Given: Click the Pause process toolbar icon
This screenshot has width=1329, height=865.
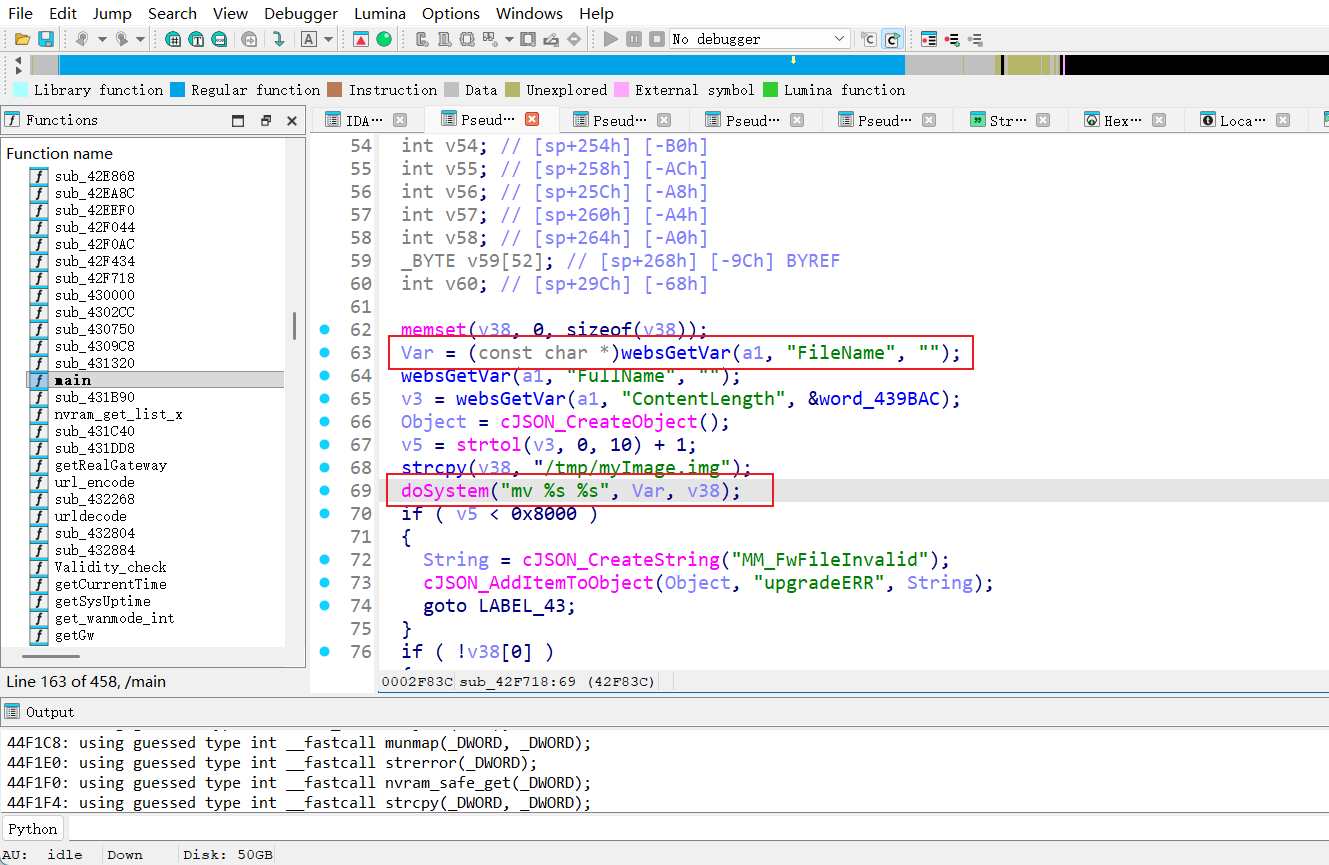Looking at the screenshot, I should 634,39.
